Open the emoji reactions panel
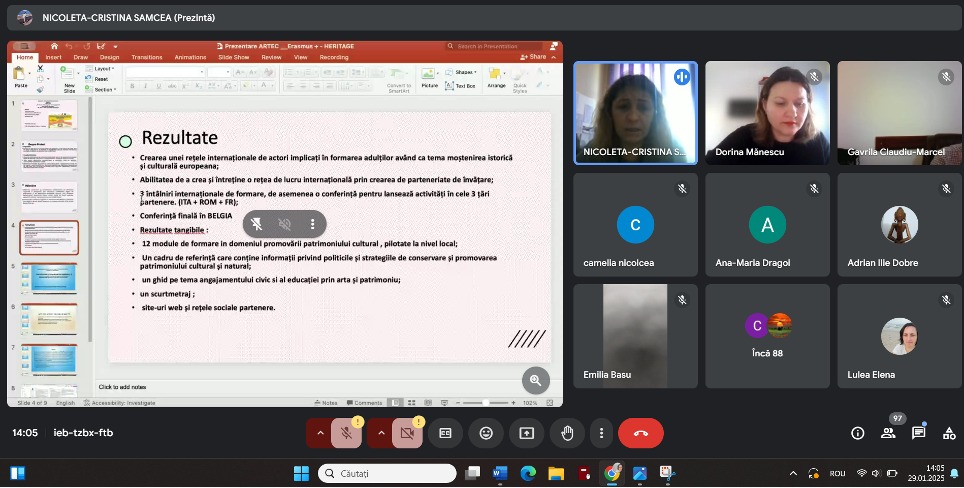The image size is (964, 488). tap(486, 433)
